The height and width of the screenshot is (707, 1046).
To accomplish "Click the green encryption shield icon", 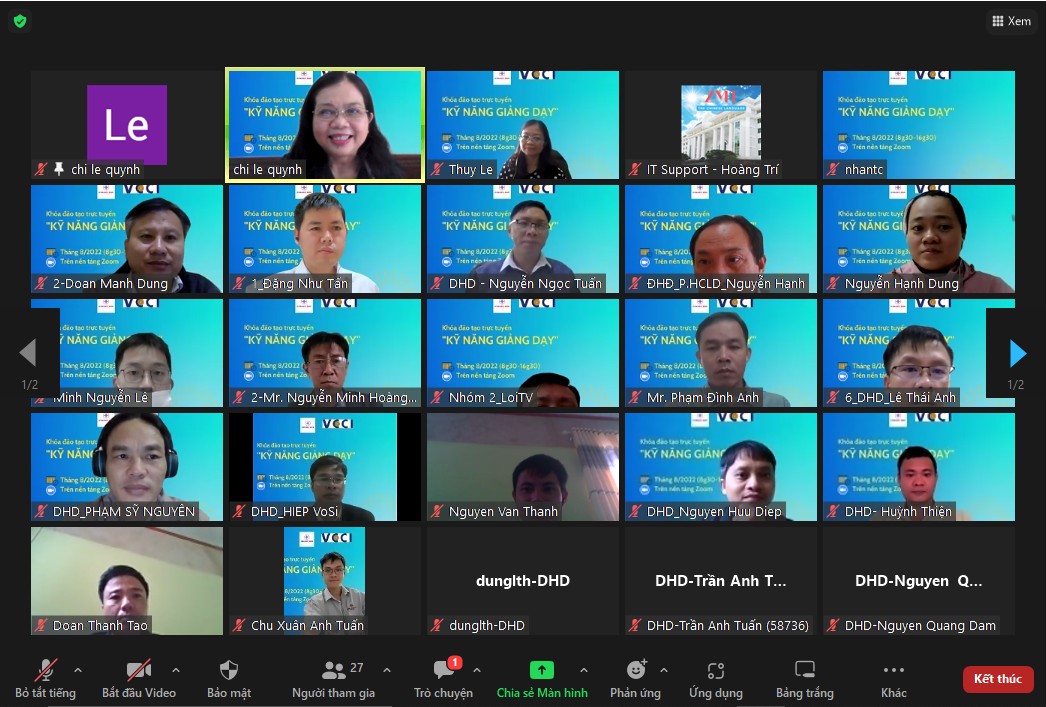I will 20,21.
